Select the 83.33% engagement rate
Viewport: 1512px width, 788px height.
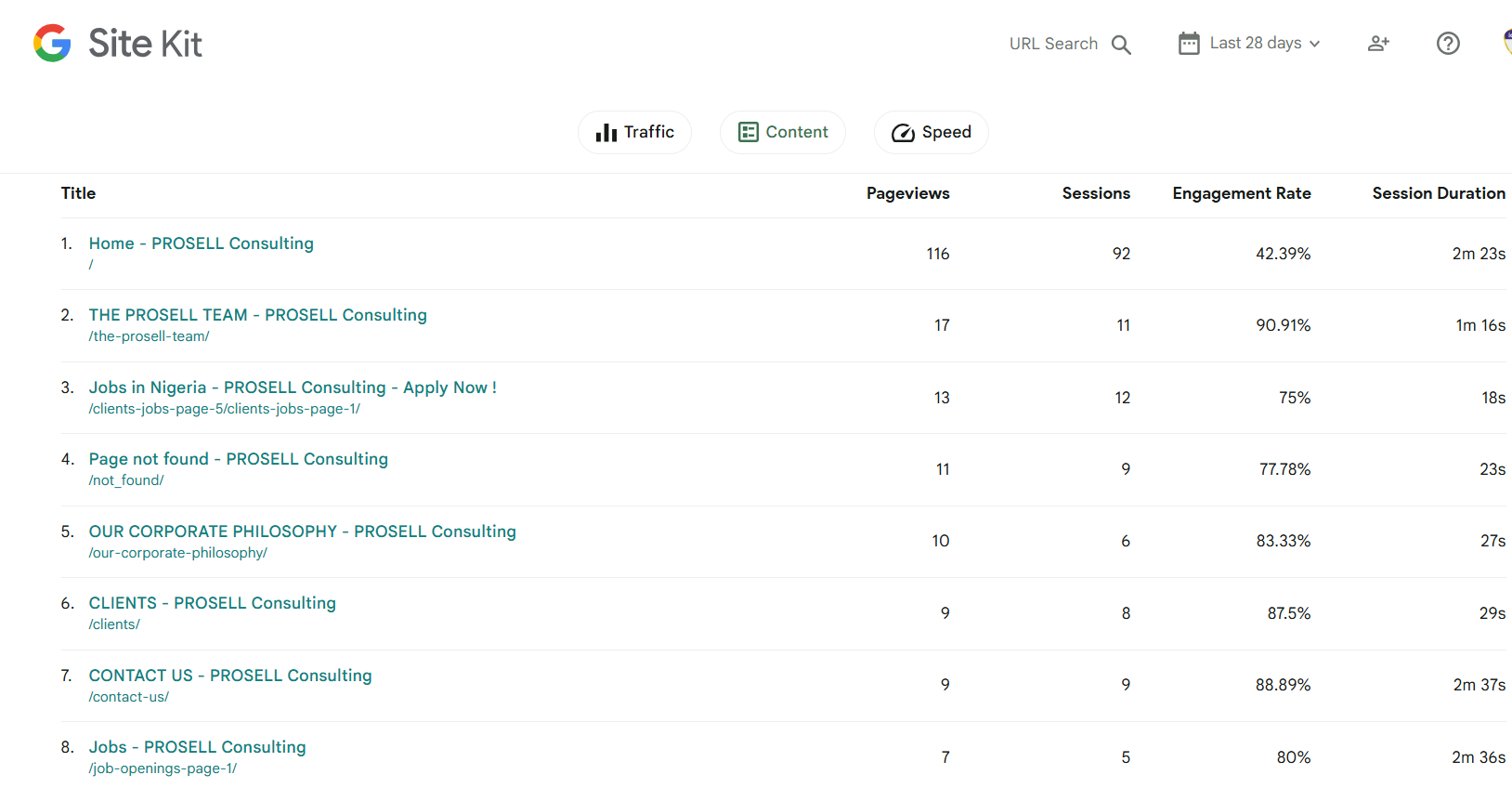point(1284,541)
